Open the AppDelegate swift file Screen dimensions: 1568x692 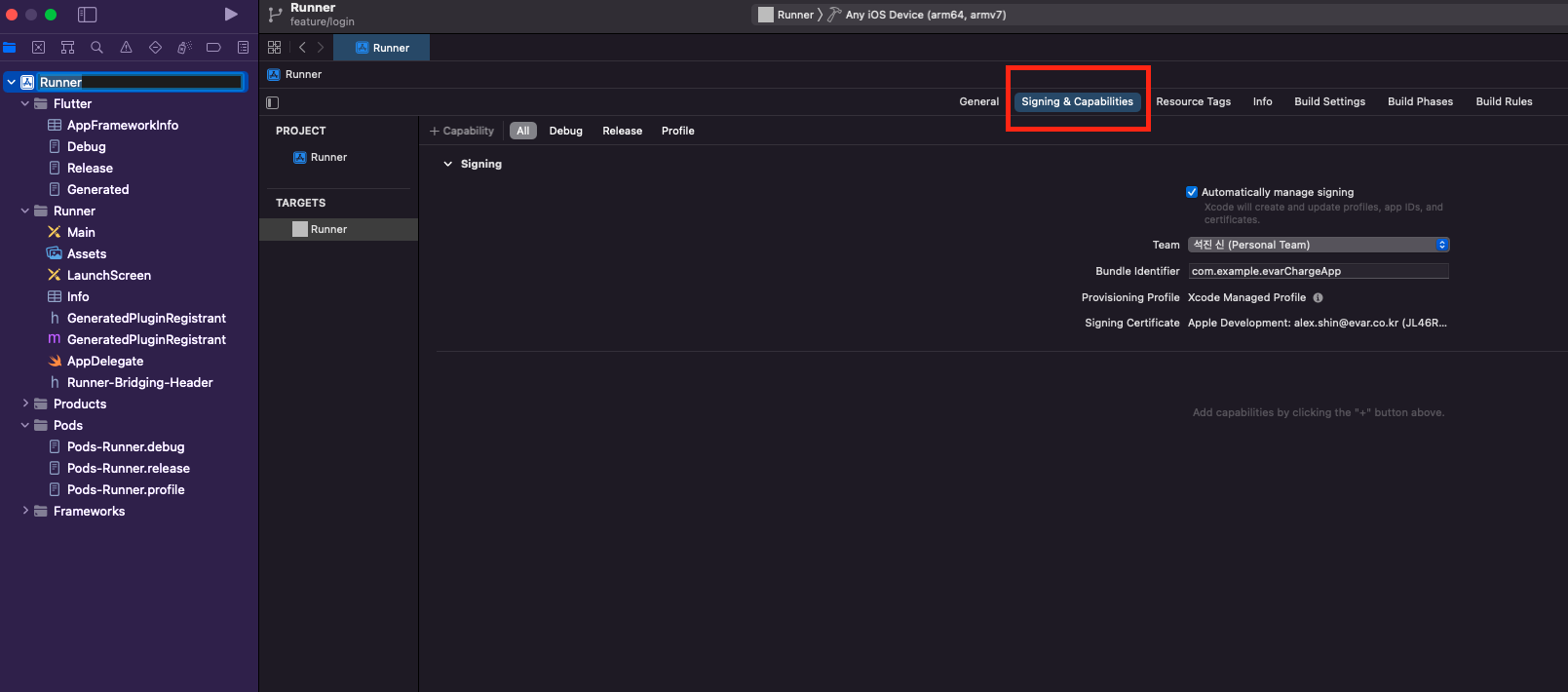pos(104,361)
